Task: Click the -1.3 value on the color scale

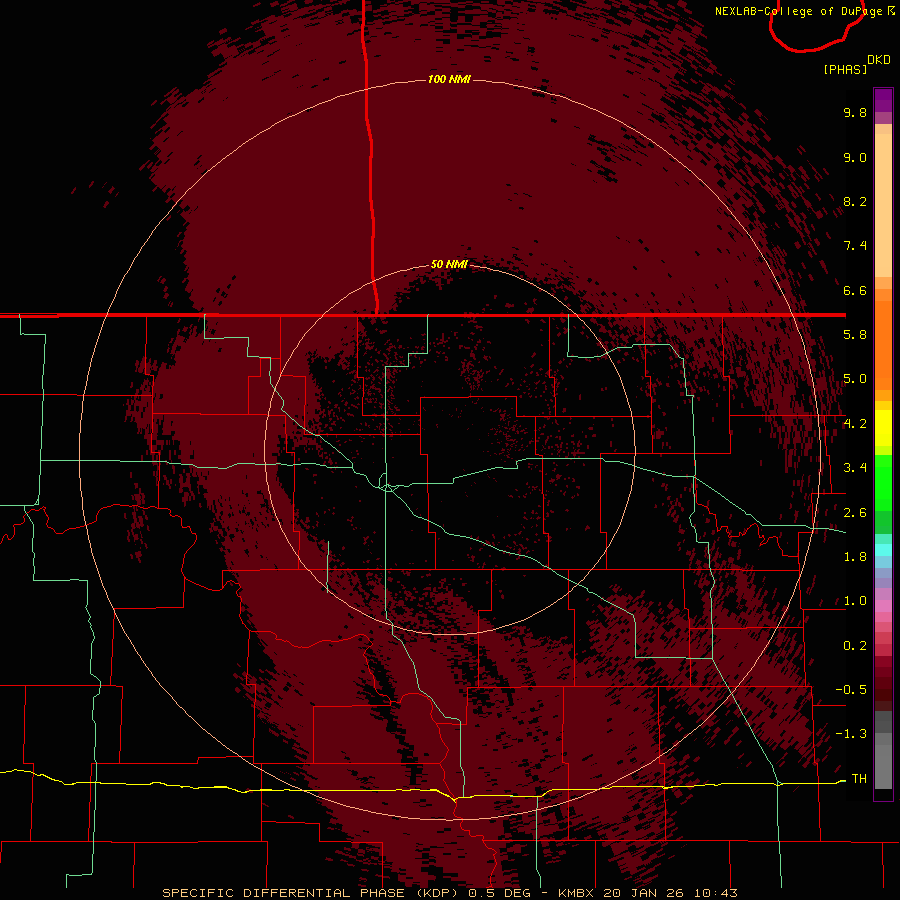Action: [851, 734]
